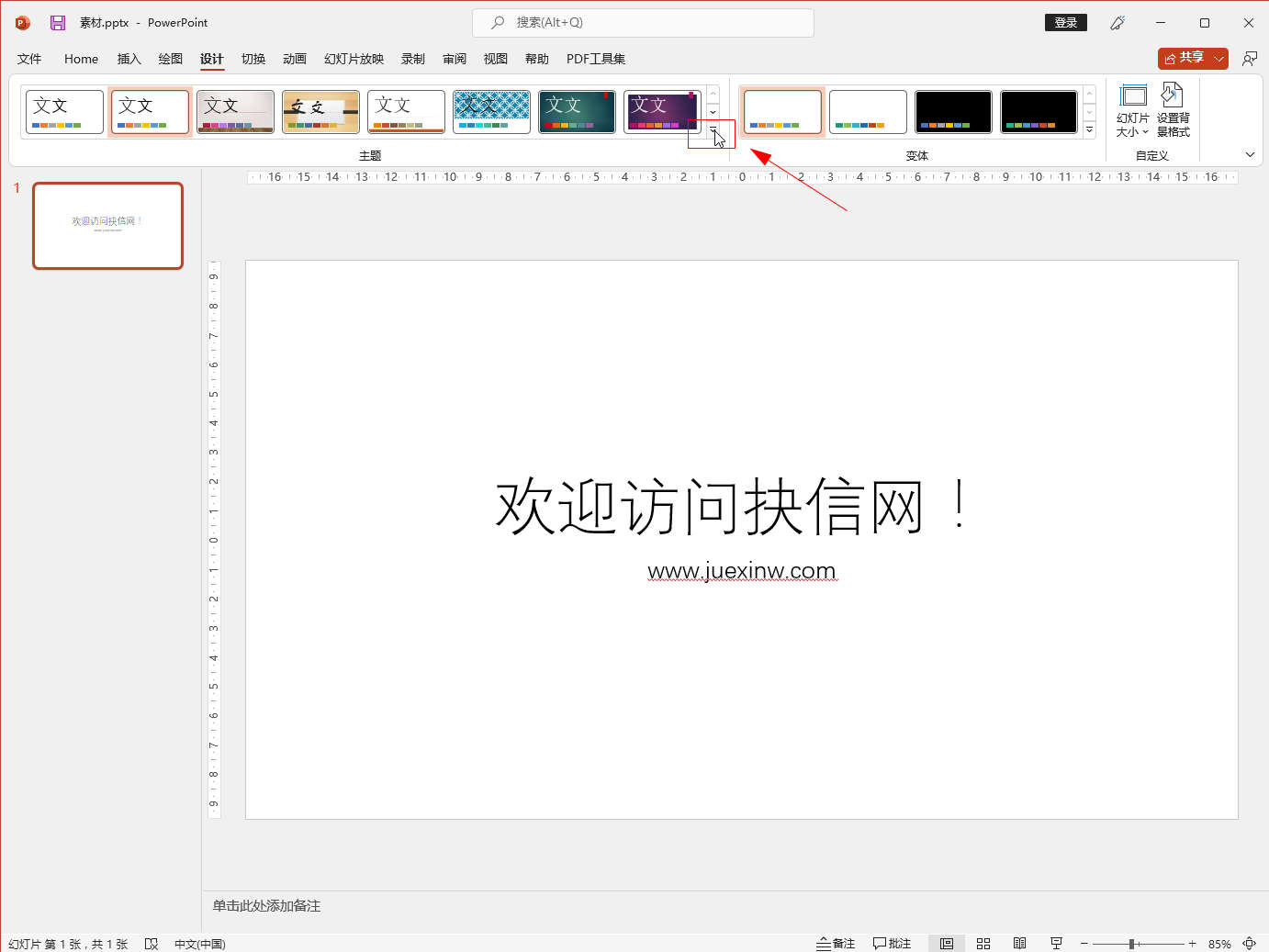Screen dimensions: 1269x952
Task: Click the account person icon beside Share
Action: [1250, 59]
